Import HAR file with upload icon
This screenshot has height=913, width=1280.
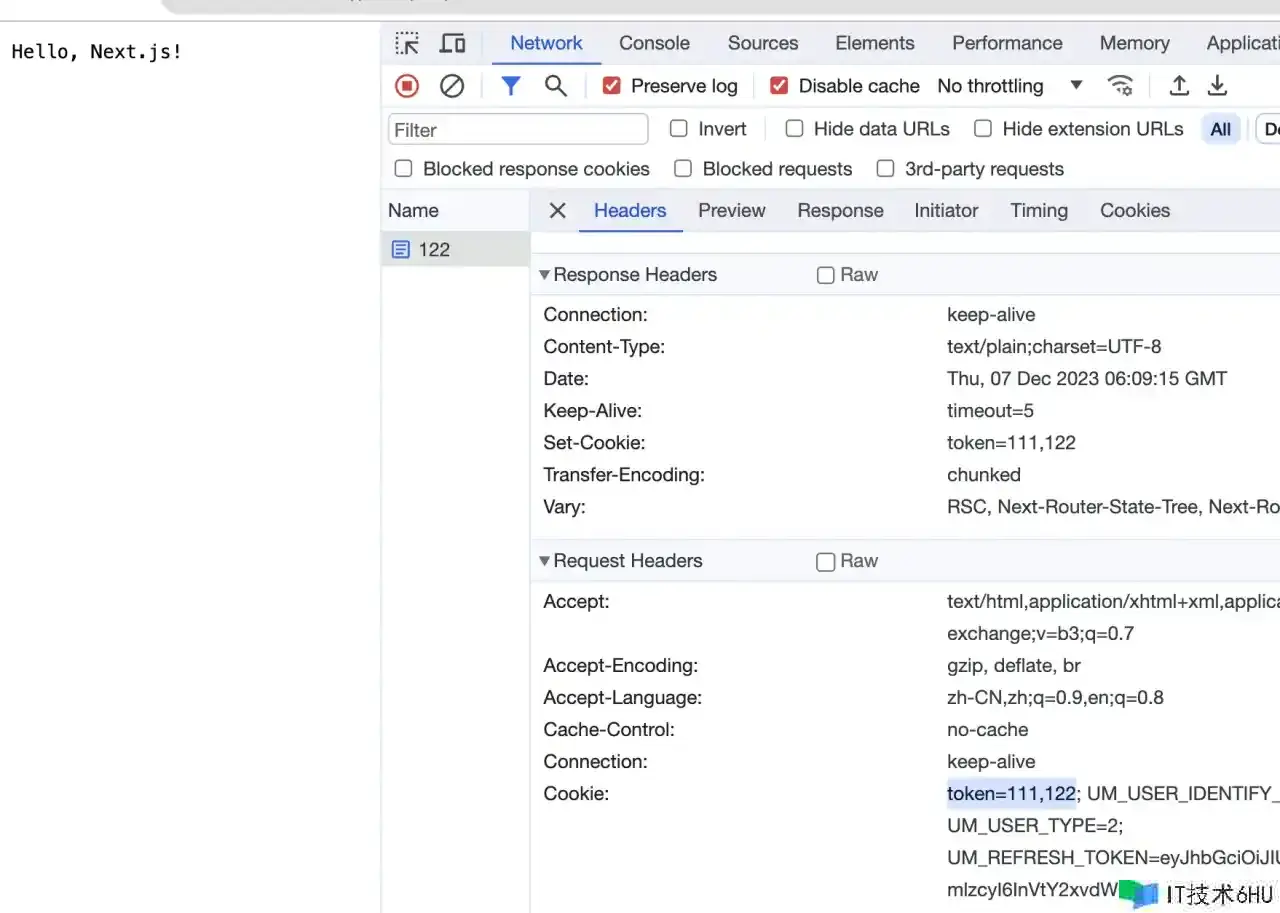coord(1179,86)
